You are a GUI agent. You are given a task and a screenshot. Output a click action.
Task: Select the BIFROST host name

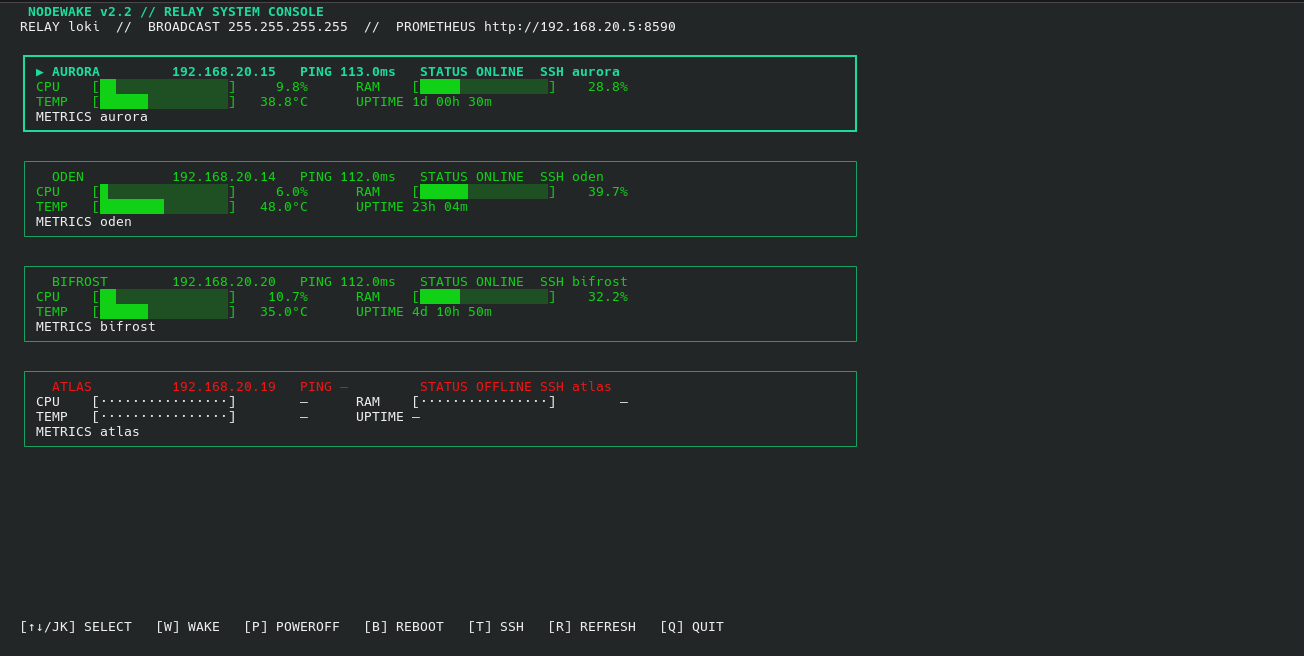point(80,282)
